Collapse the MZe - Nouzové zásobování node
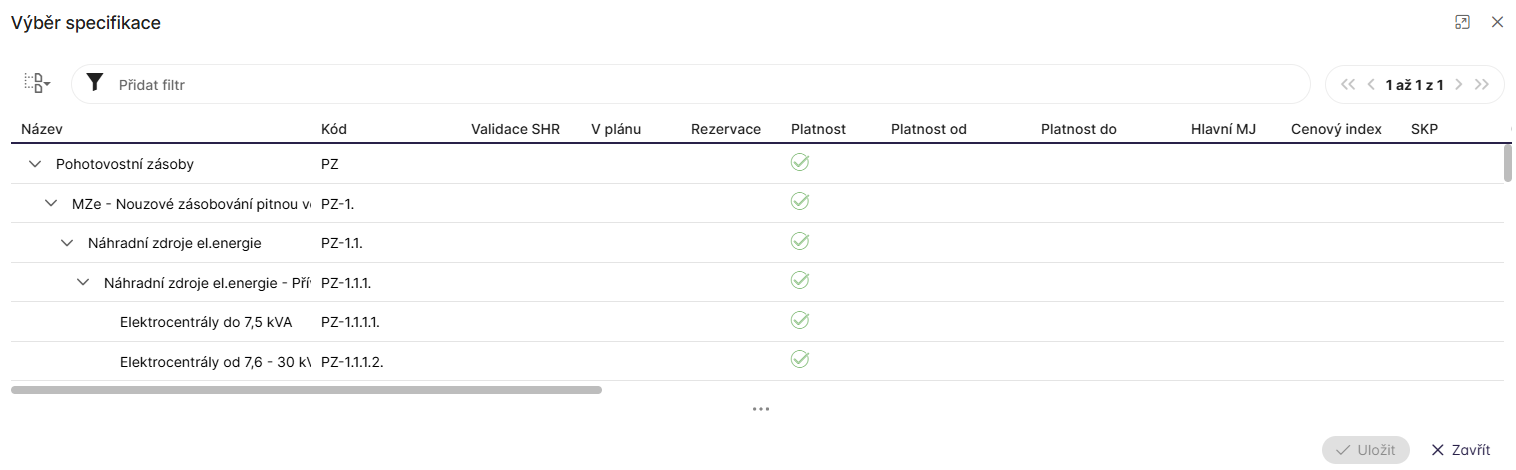The image size is (1516, 470). click(52, 204)
